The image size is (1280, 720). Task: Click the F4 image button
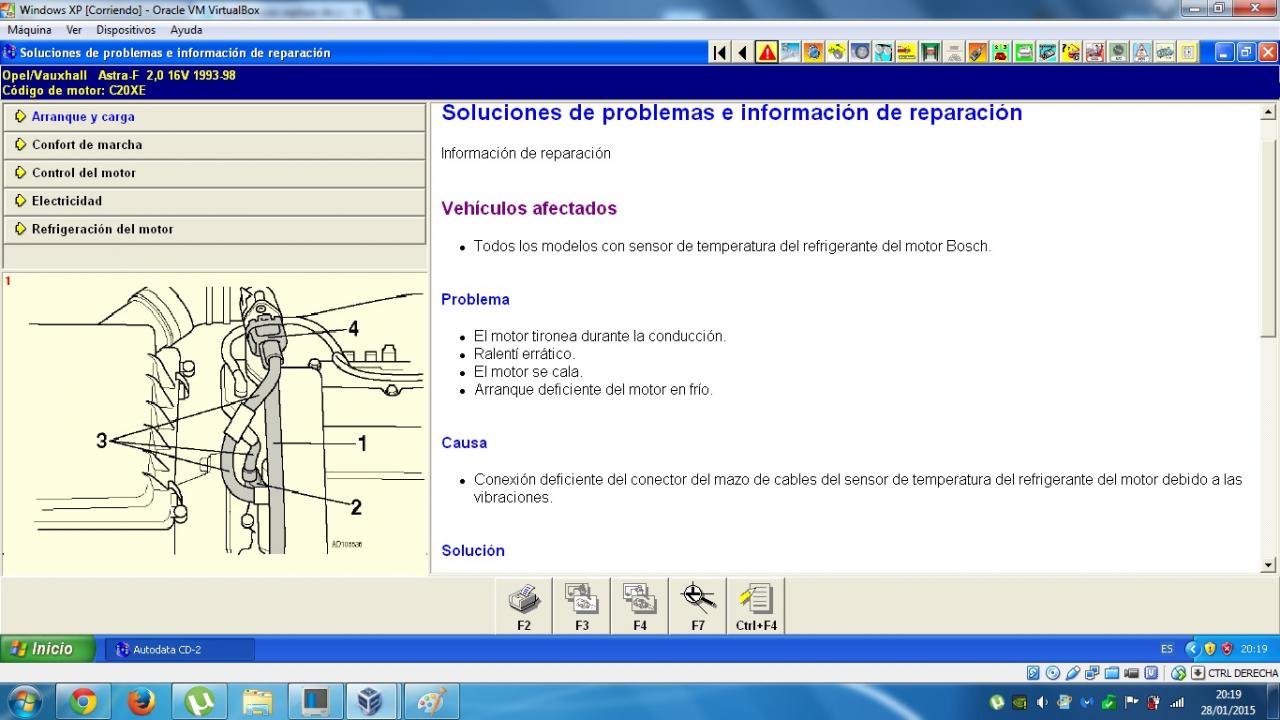pos(640,605)
